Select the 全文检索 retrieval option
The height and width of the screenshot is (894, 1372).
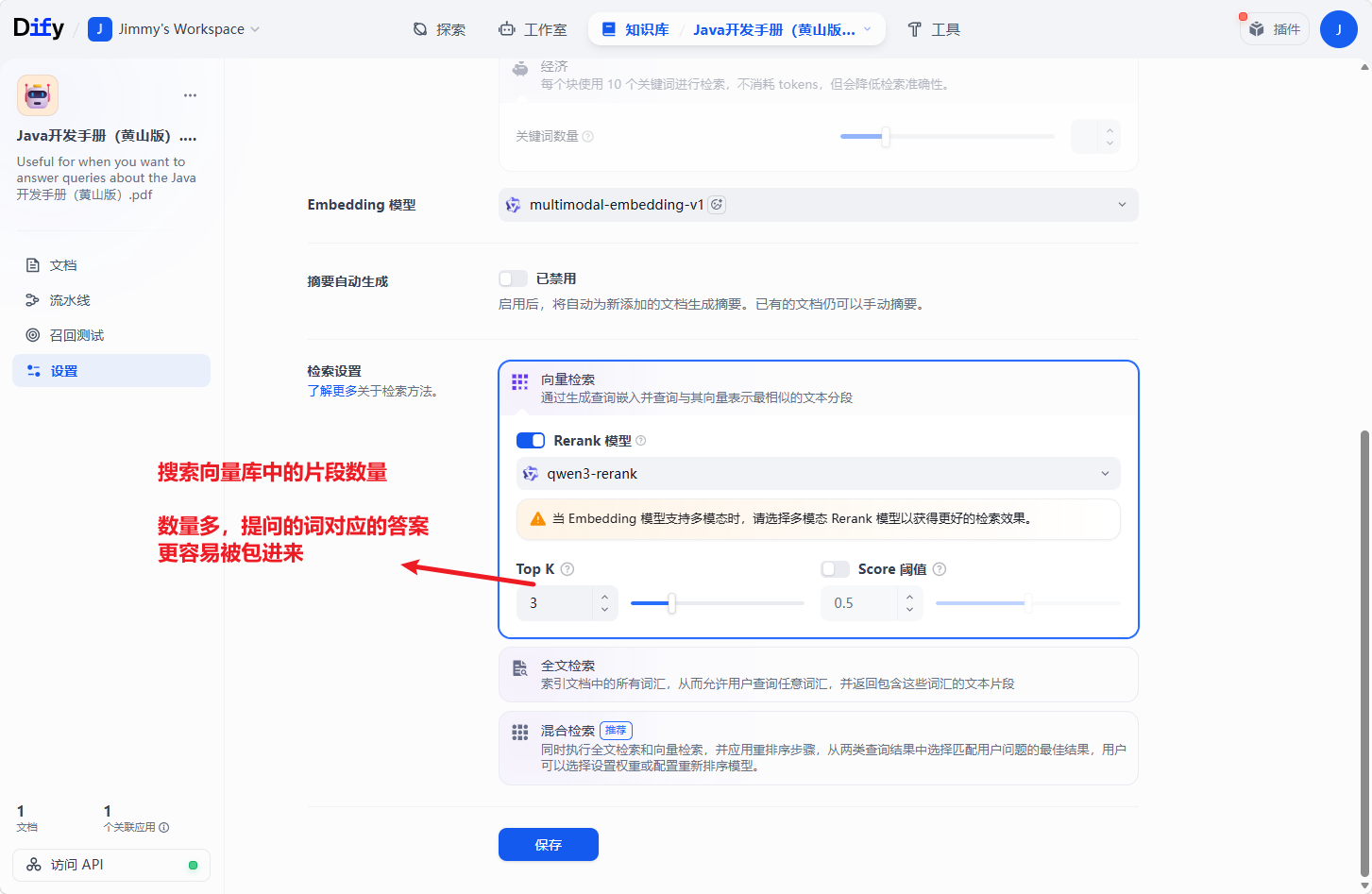(819, 675)
